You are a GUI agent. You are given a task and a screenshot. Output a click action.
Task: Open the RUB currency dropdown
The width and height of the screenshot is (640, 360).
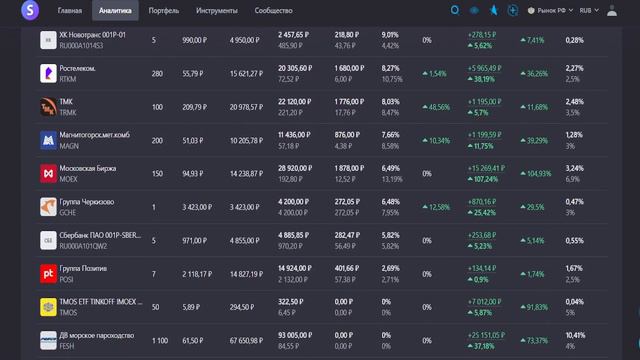(589, 11)
